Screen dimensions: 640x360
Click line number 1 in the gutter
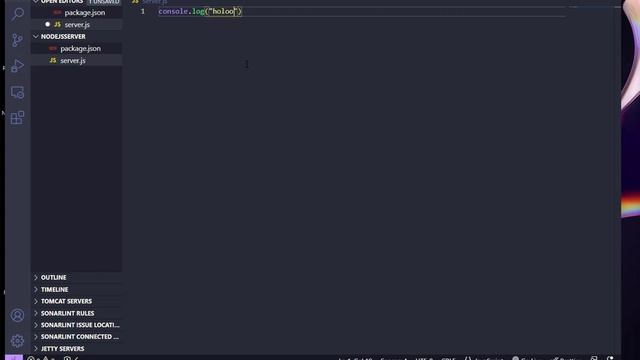[143, 11]
